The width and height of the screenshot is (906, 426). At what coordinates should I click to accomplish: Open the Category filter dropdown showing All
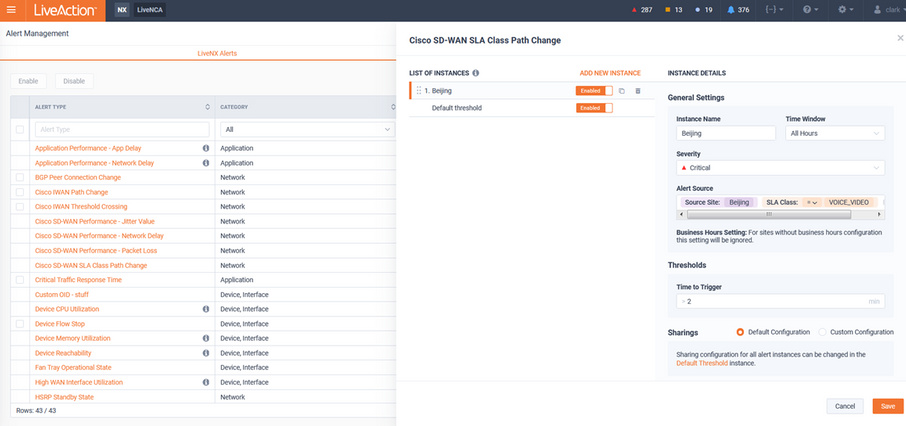tap(307, 129)
